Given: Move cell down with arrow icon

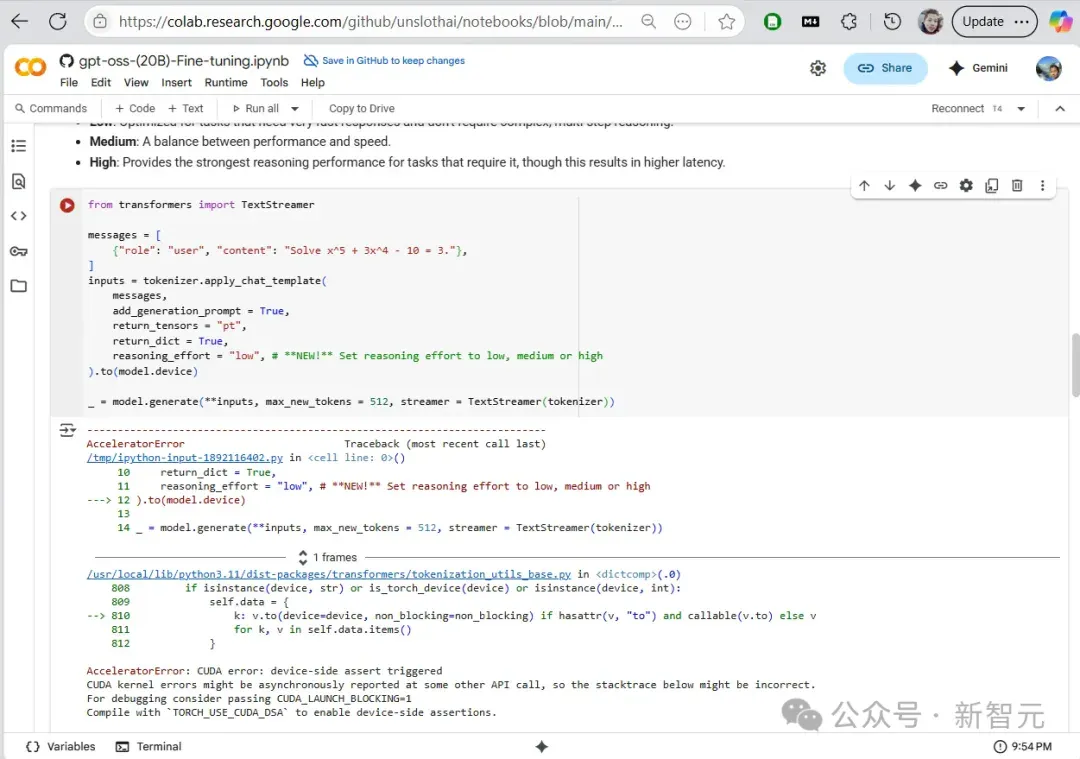Looking at the screenshot, I should click(x=889, y=185).
